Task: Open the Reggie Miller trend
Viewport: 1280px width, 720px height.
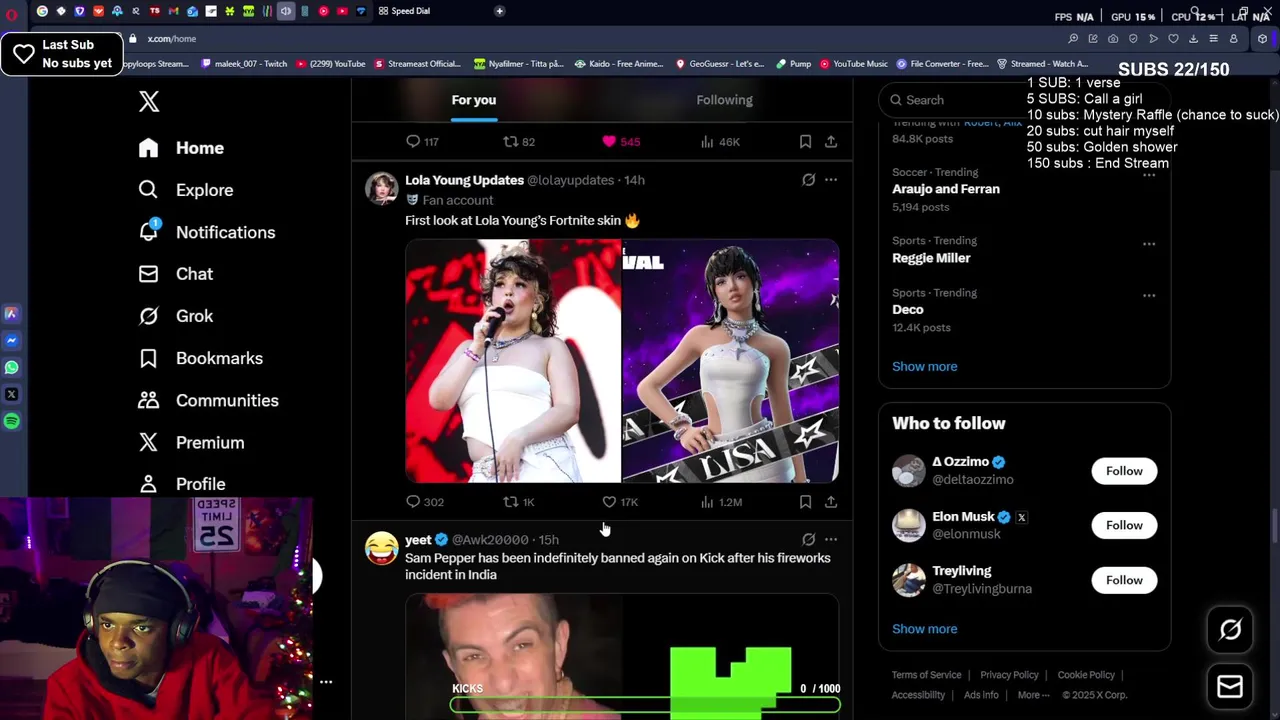Action: click(931, 258)
